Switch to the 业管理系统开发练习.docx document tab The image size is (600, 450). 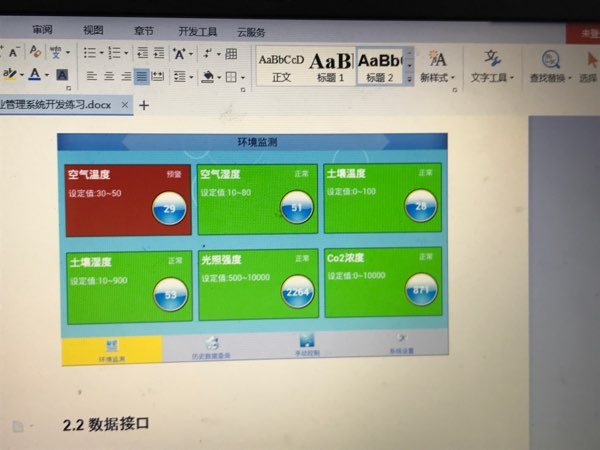(x=56, y=104)
